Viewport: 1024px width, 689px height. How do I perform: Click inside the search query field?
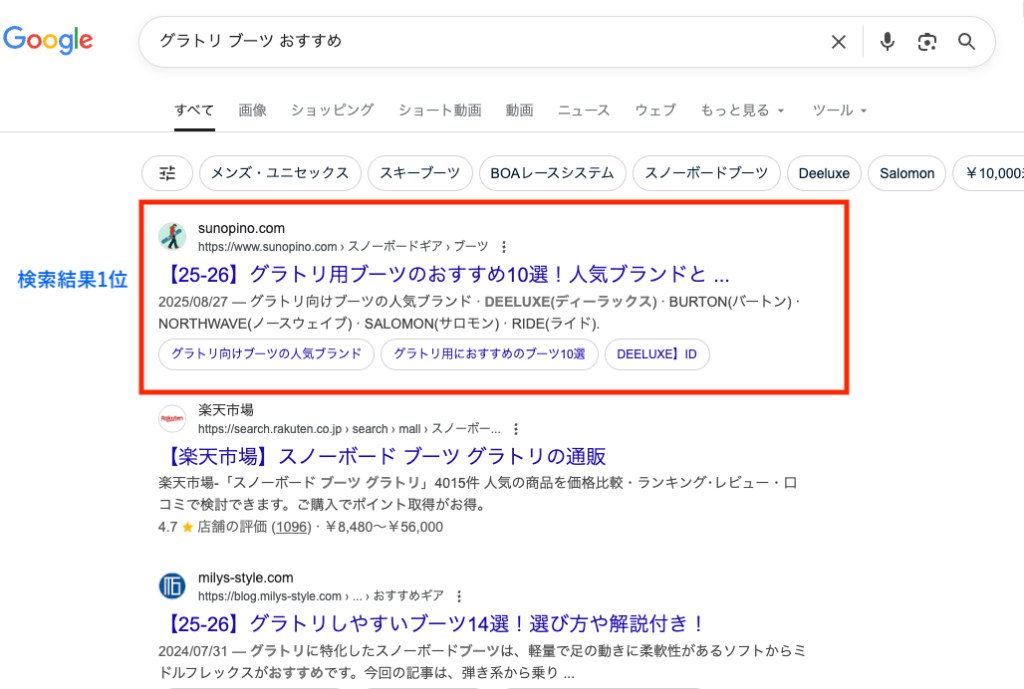pos(483,41)
